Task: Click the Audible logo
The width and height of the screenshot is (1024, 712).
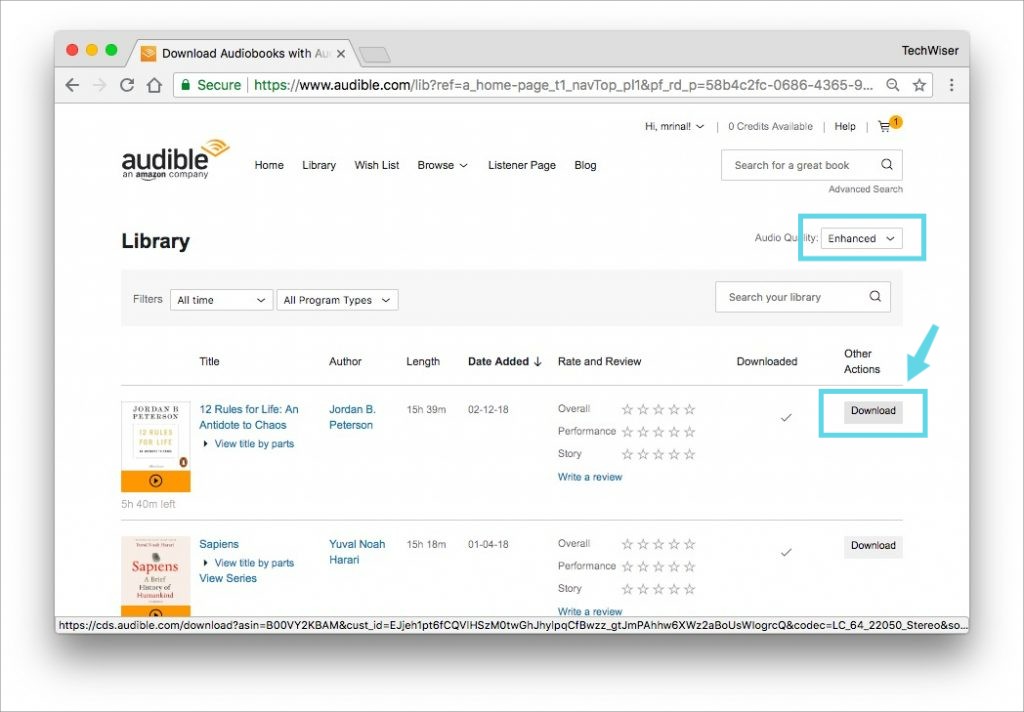Action: [175, 159]
